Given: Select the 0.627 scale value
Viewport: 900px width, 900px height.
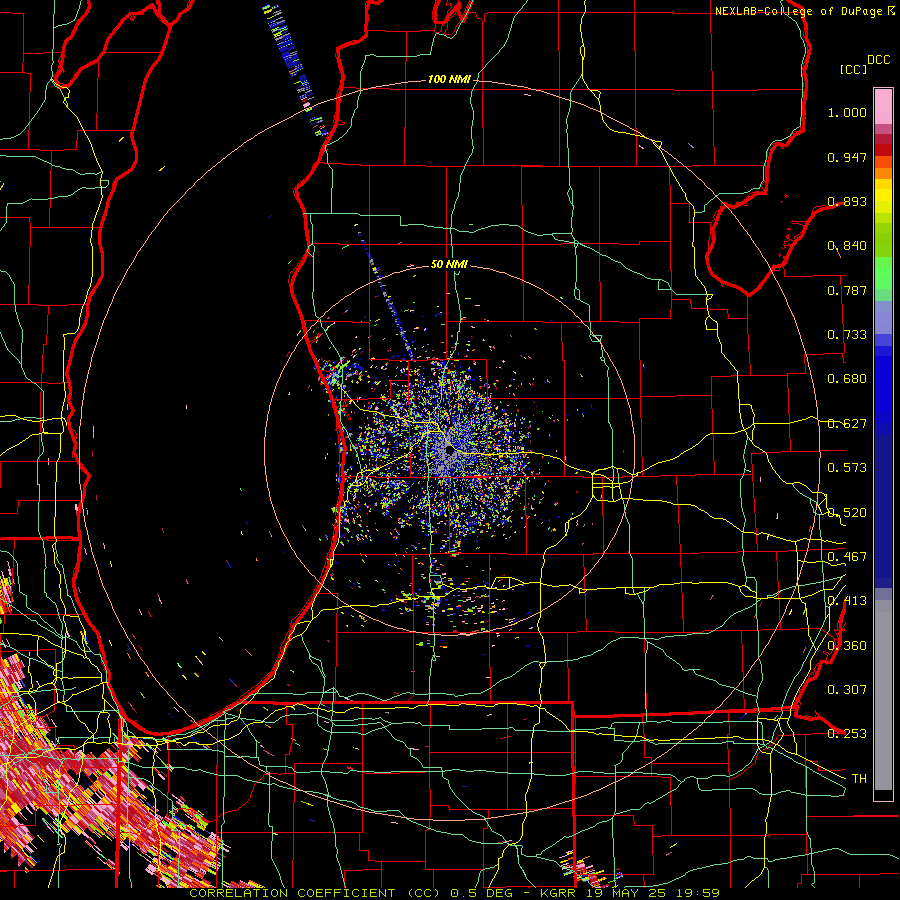Looking at the screenshot, I should point(847,424).
